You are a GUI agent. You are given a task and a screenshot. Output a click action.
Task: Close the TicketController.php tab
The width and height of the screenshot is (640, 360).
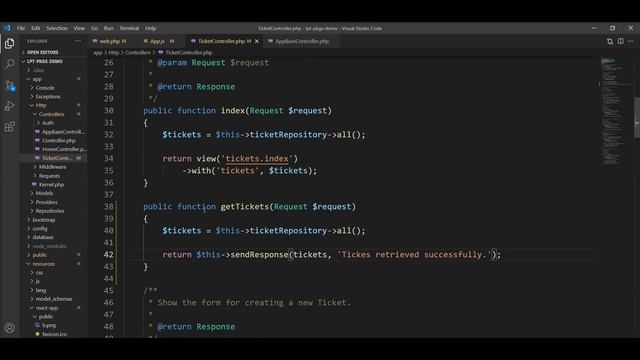[257, 41]
